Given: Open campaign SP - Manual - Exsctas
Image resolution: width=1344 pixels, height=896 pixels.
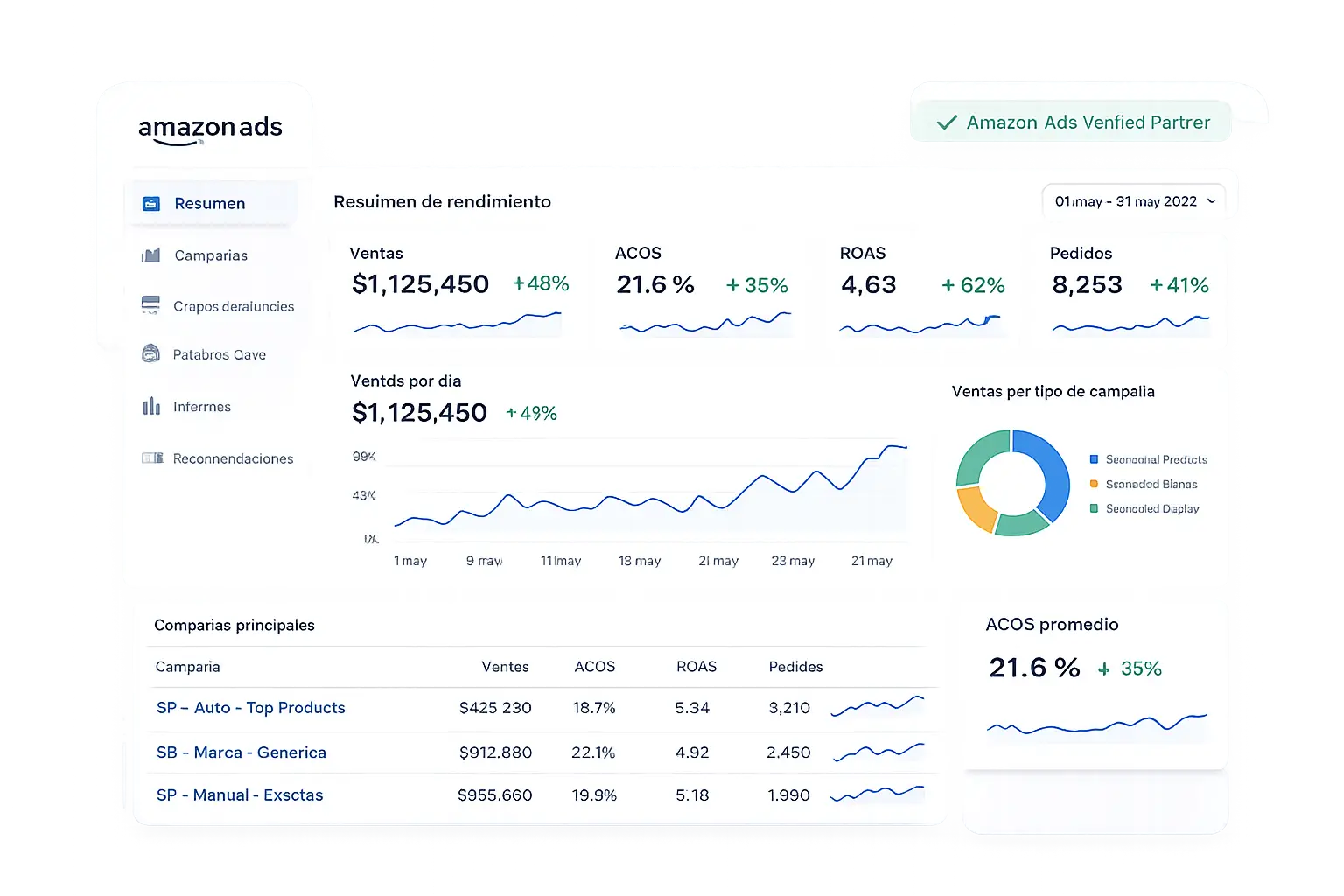Looking at the screenshot, I should tap(240, 795).
